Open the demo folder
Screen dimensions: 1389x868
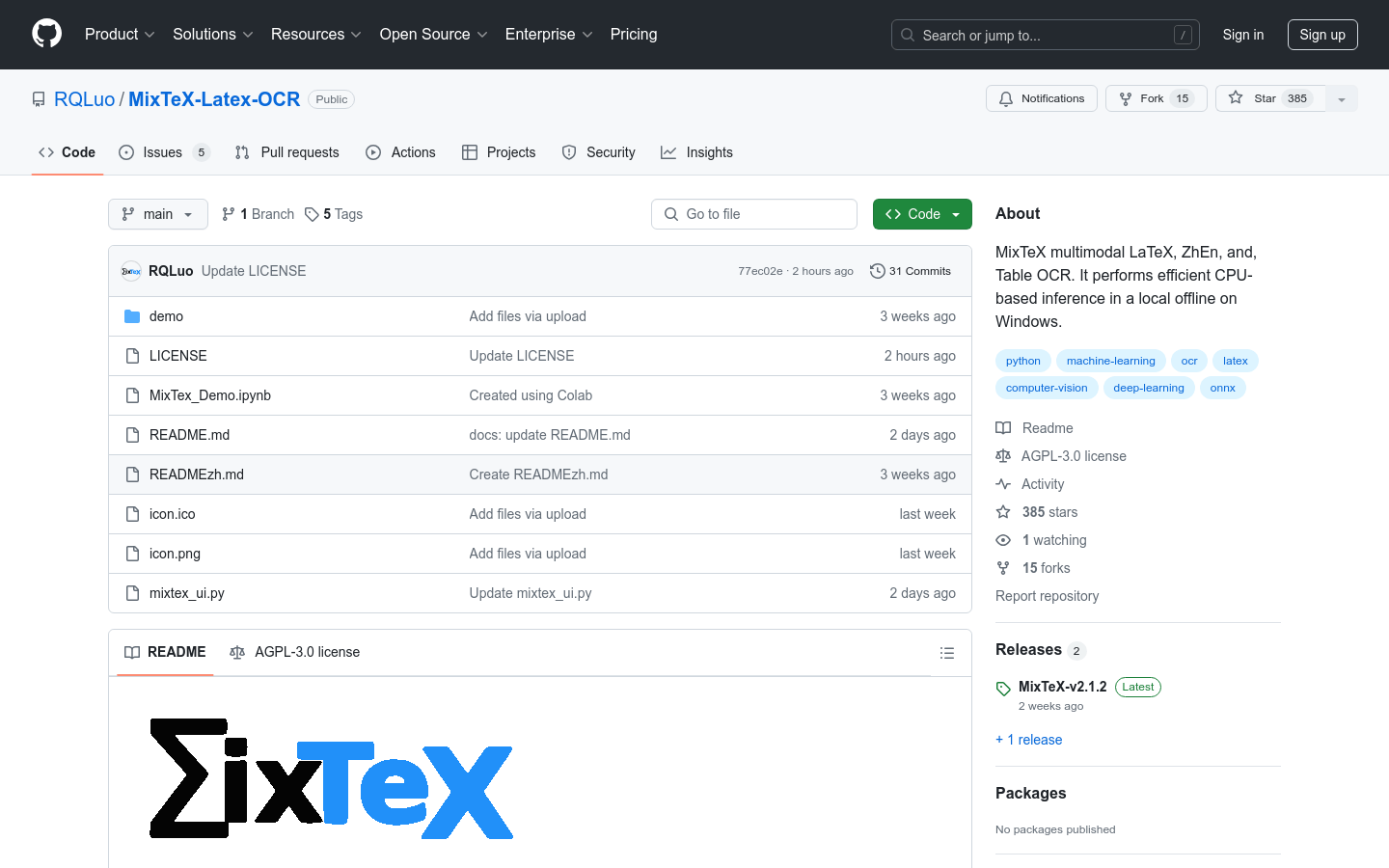click(166, 316)
